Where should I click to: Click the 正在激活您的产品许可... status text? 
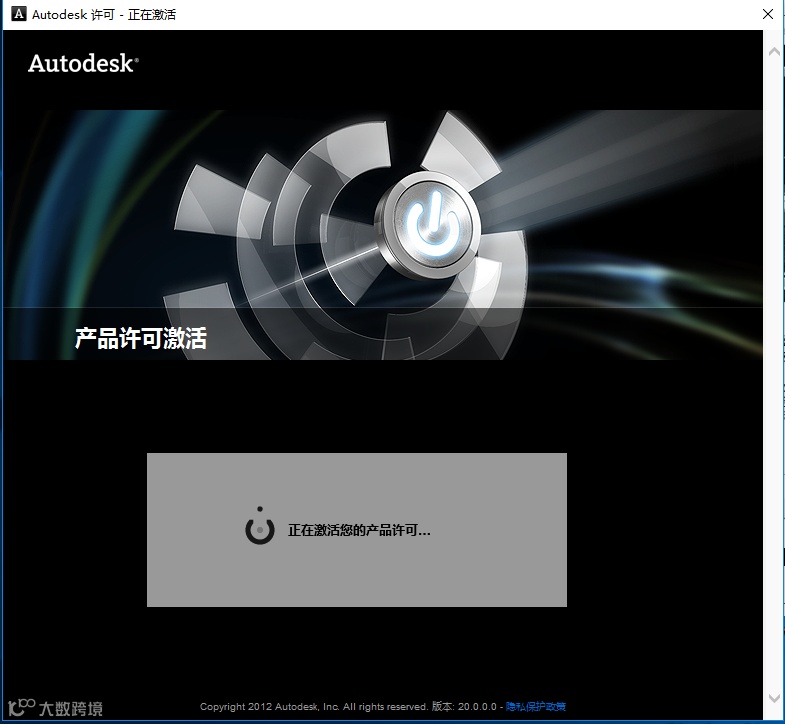point(359,530)
